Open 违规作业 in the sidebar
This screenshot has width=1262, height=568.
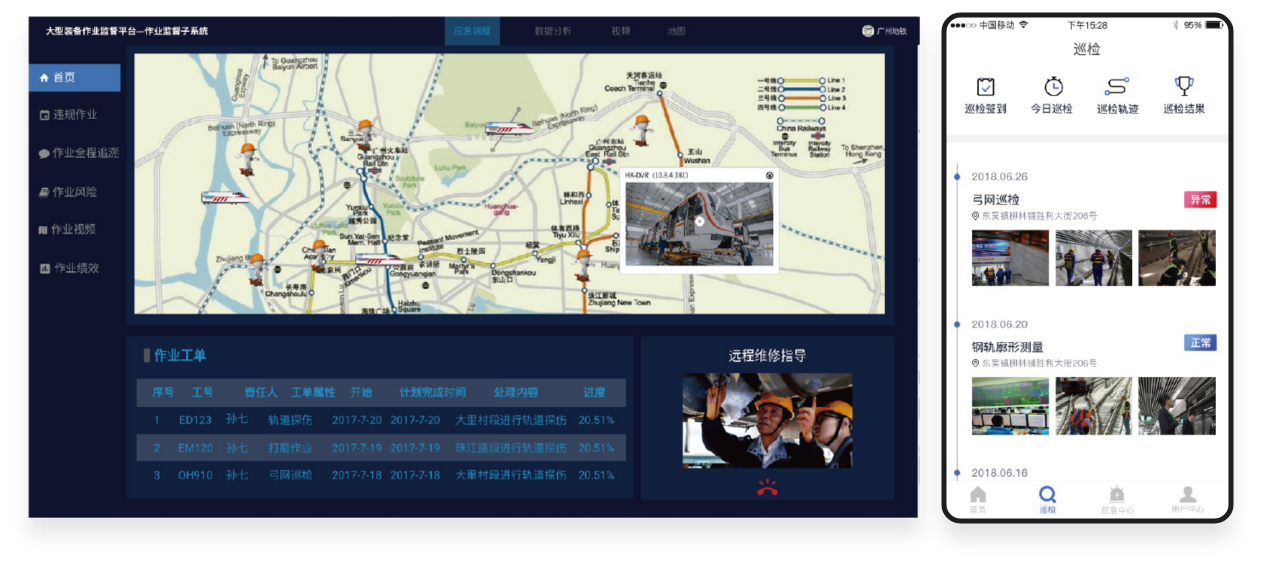point(74,115)
